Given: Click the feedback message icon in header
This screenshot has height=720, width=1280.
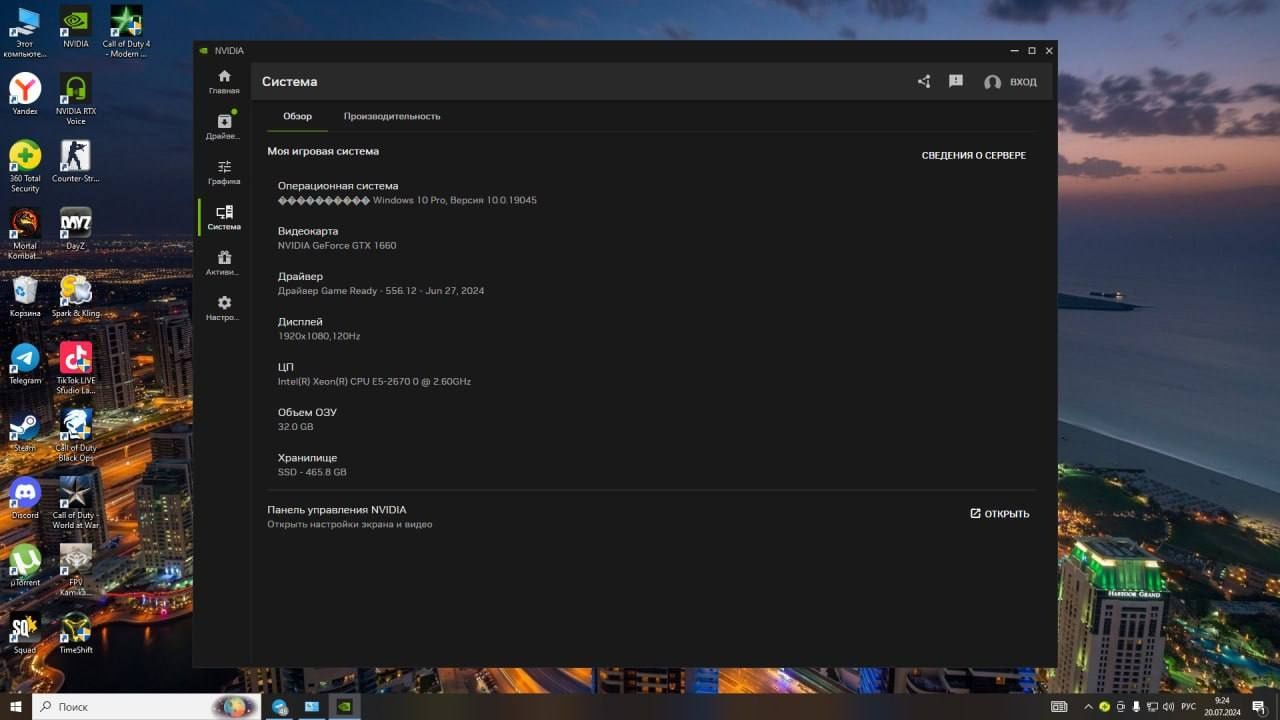Looking at the screenshot, I should [x=956, y=82].
